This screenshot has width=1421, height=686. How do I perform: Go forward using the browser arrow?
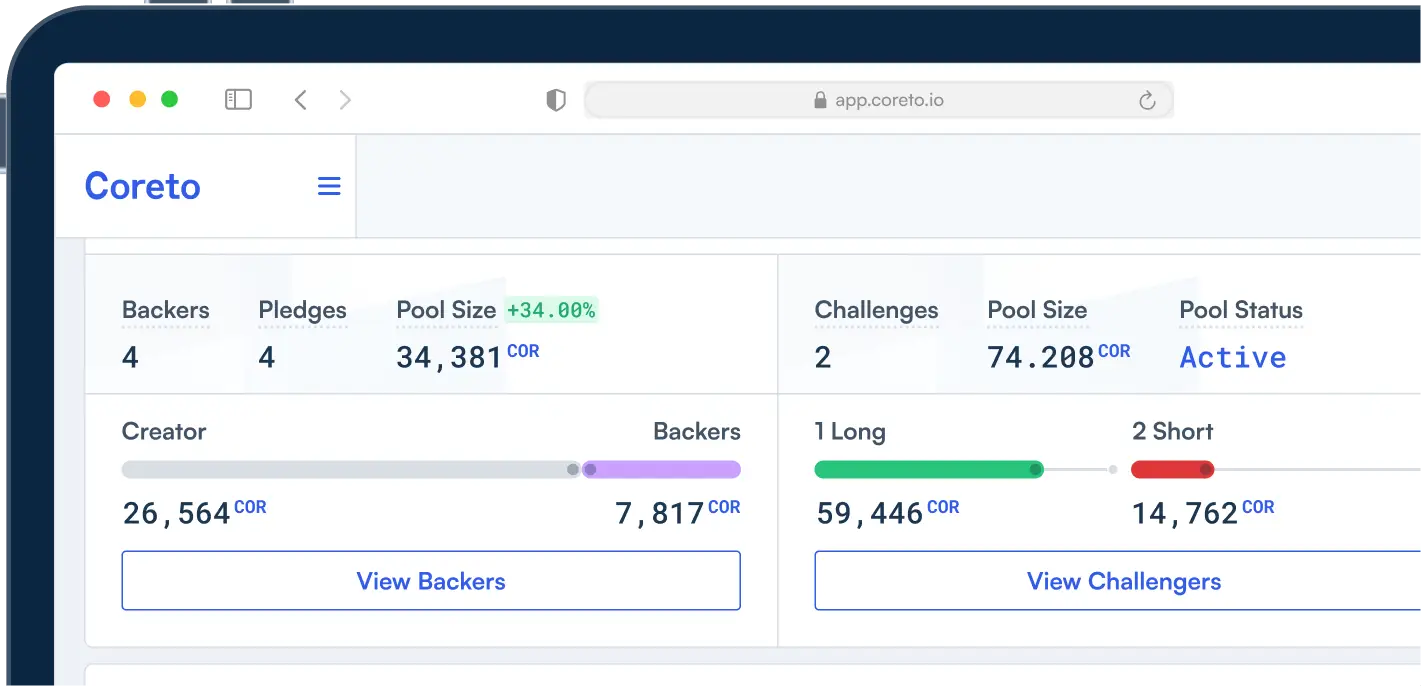coord(345,99)
